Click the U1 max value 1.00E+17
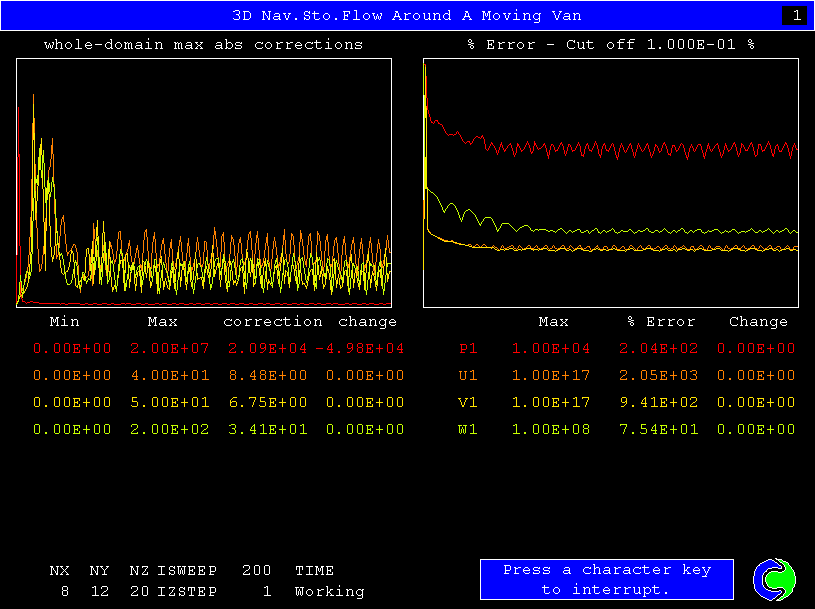The width and height of the screenshot is (815, 609). 551,376
